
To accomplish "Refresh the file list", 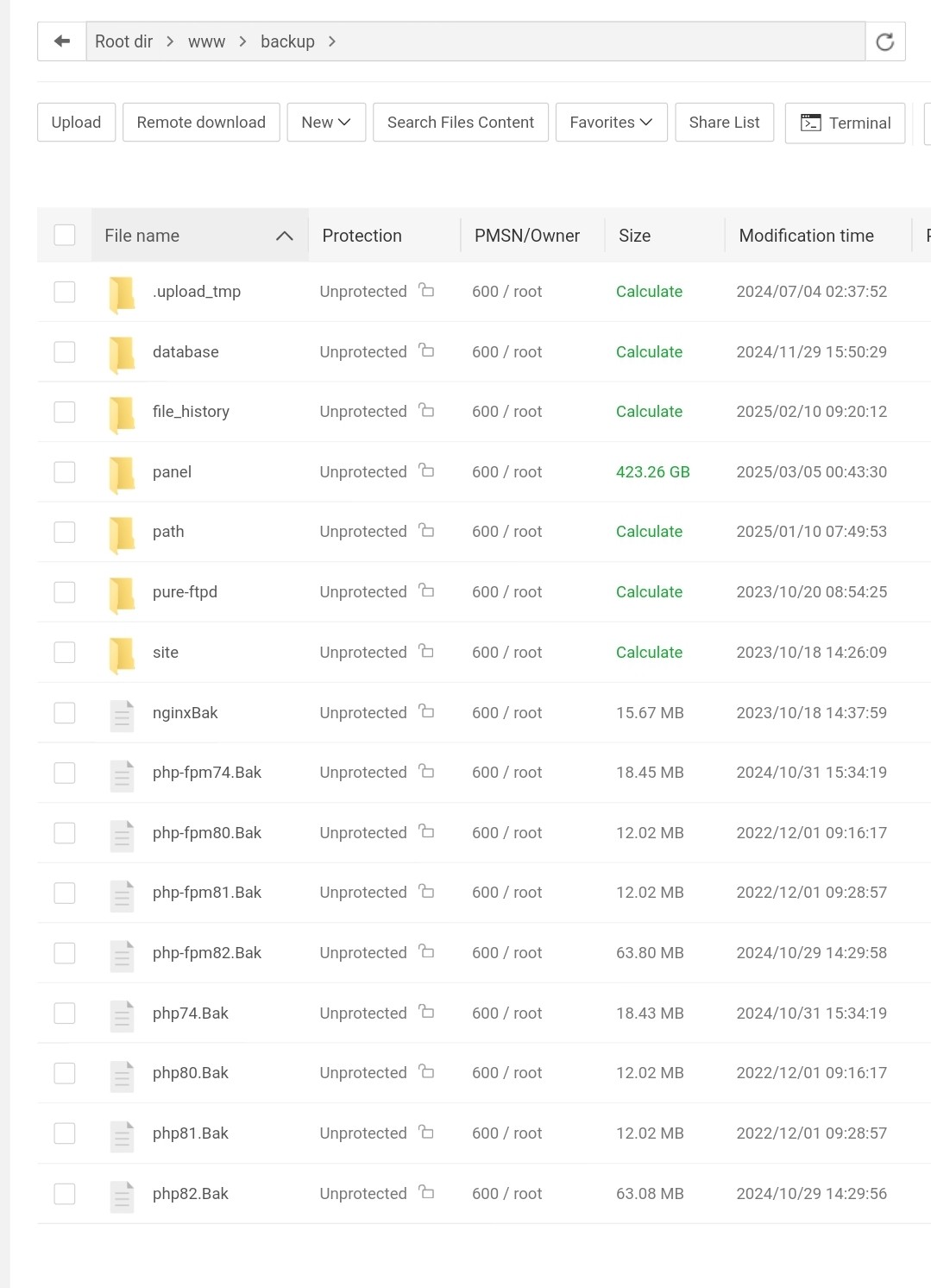I will (x=884, y=41).
